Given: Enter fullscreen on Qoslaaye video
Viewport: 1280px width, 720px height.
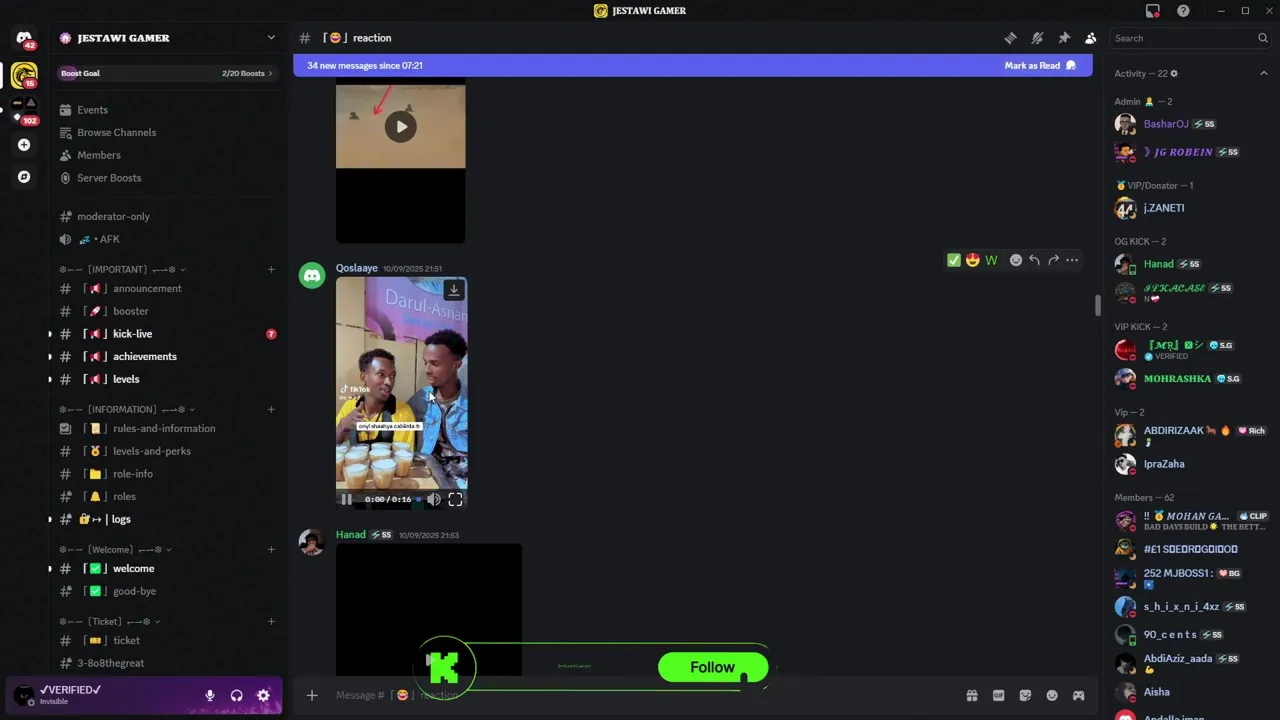Looking at the screenshot, I should [x=455, y=499].
